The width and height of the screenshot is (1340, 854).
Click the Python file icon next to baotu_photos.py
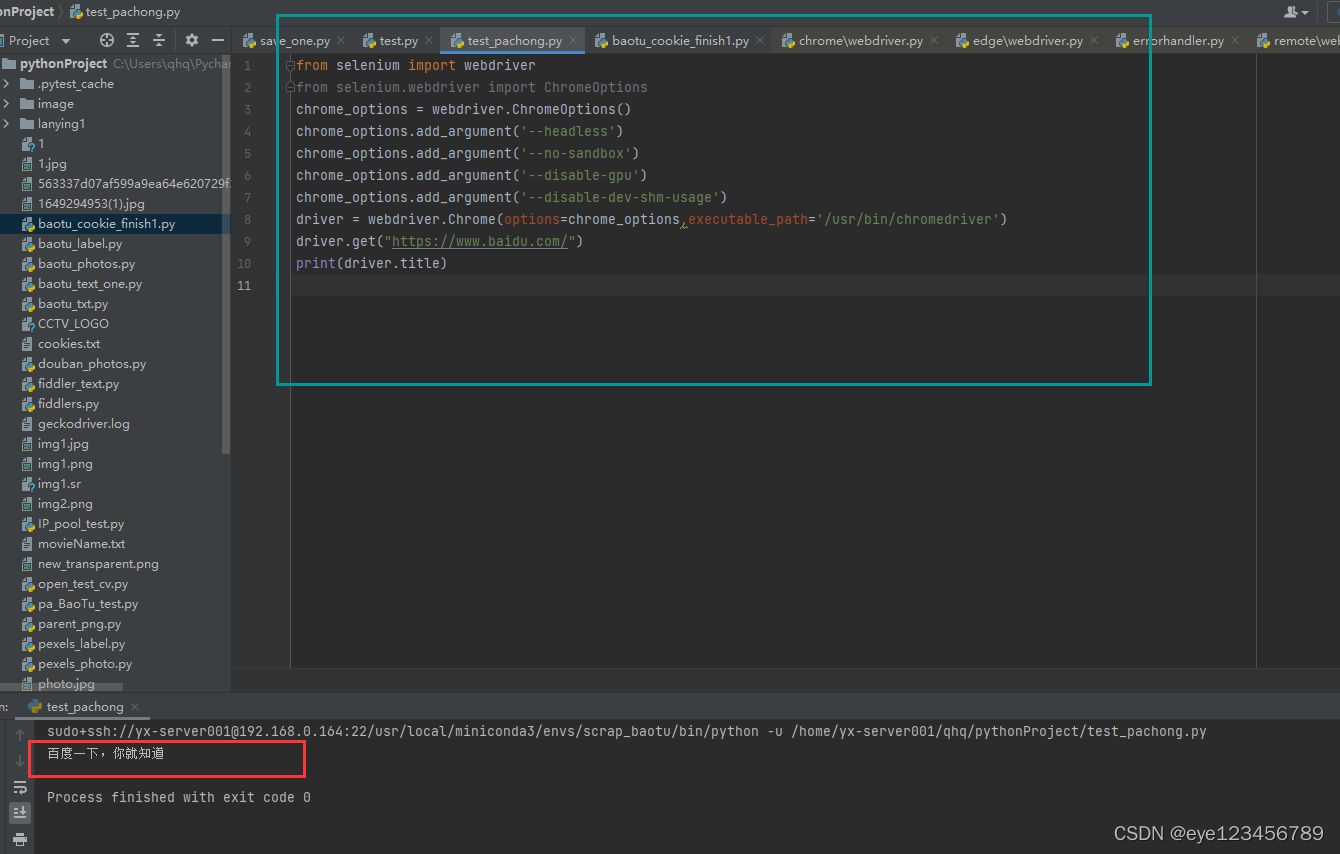coord(30,263)
